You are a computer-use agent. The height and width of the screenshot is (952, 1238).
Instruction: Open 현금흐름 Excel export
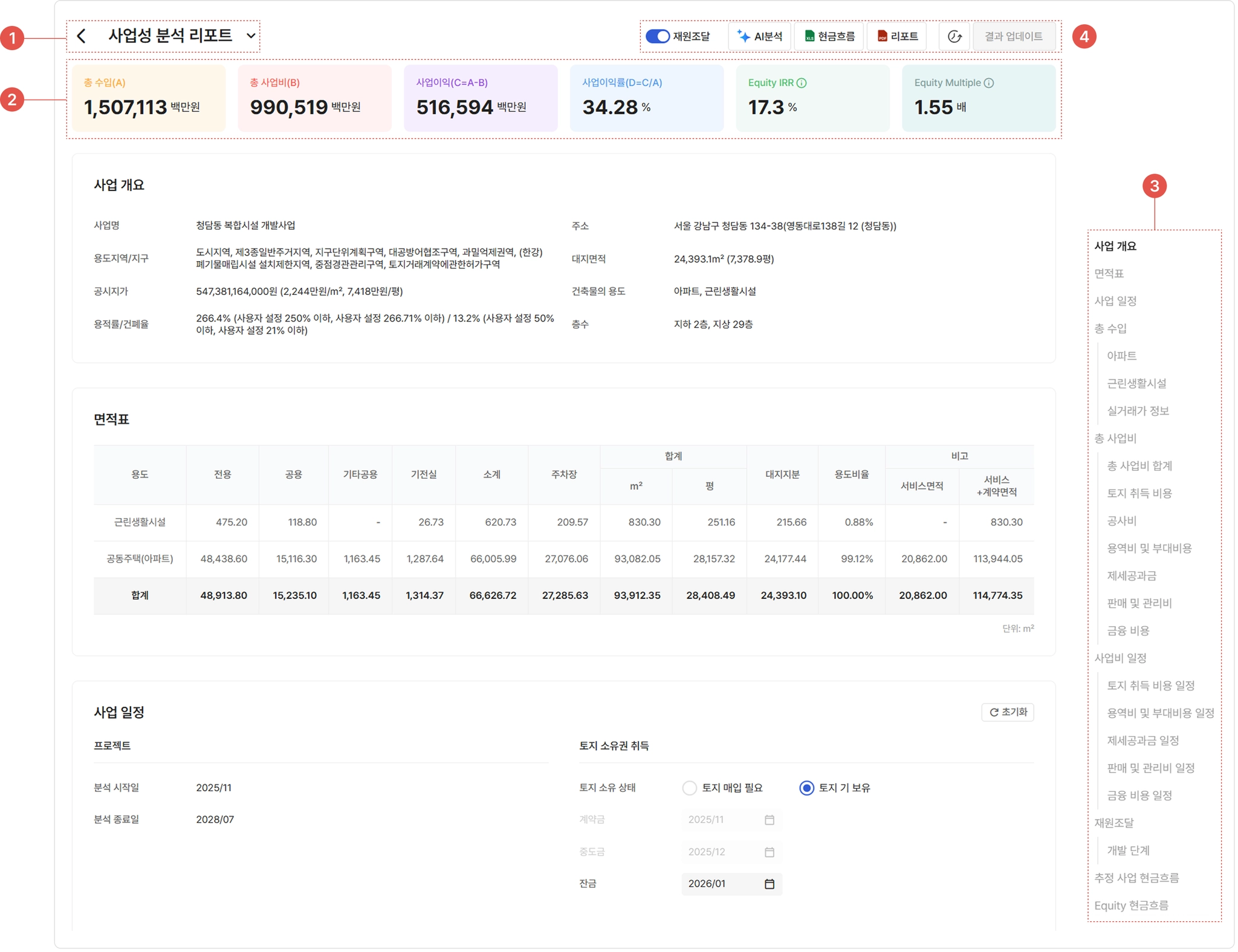tap(829, 36)
